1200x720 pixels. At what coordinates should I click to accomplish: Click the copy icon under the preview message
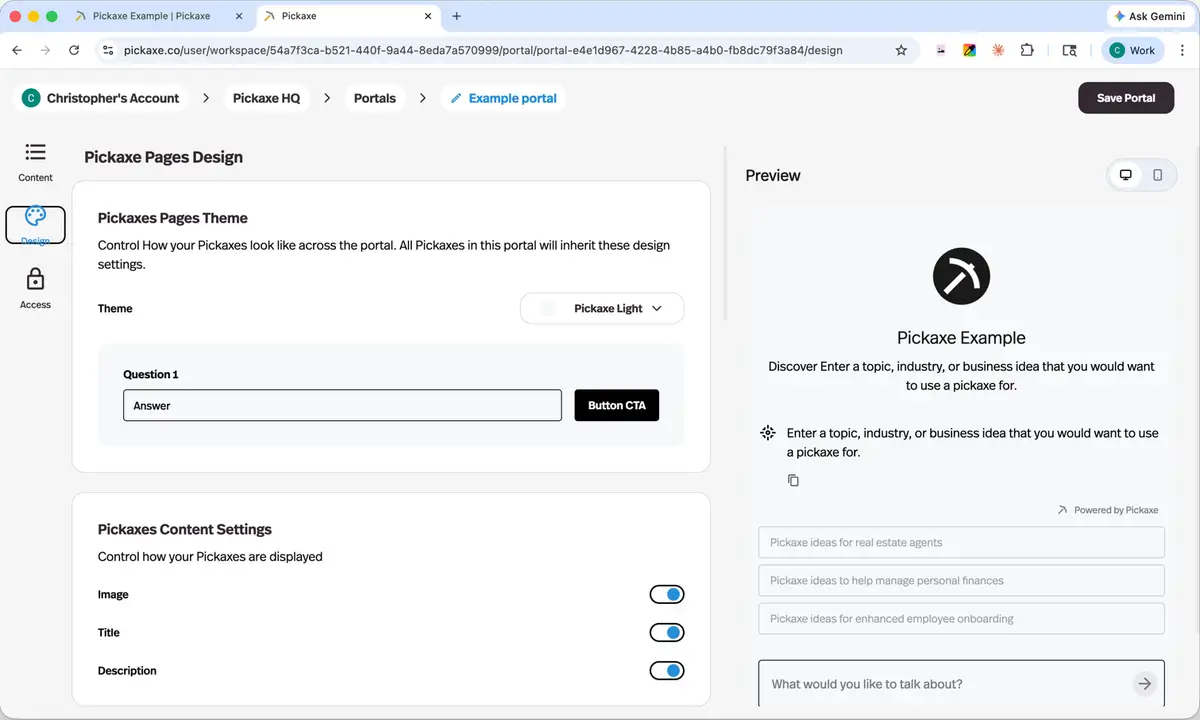pos(793,481)
